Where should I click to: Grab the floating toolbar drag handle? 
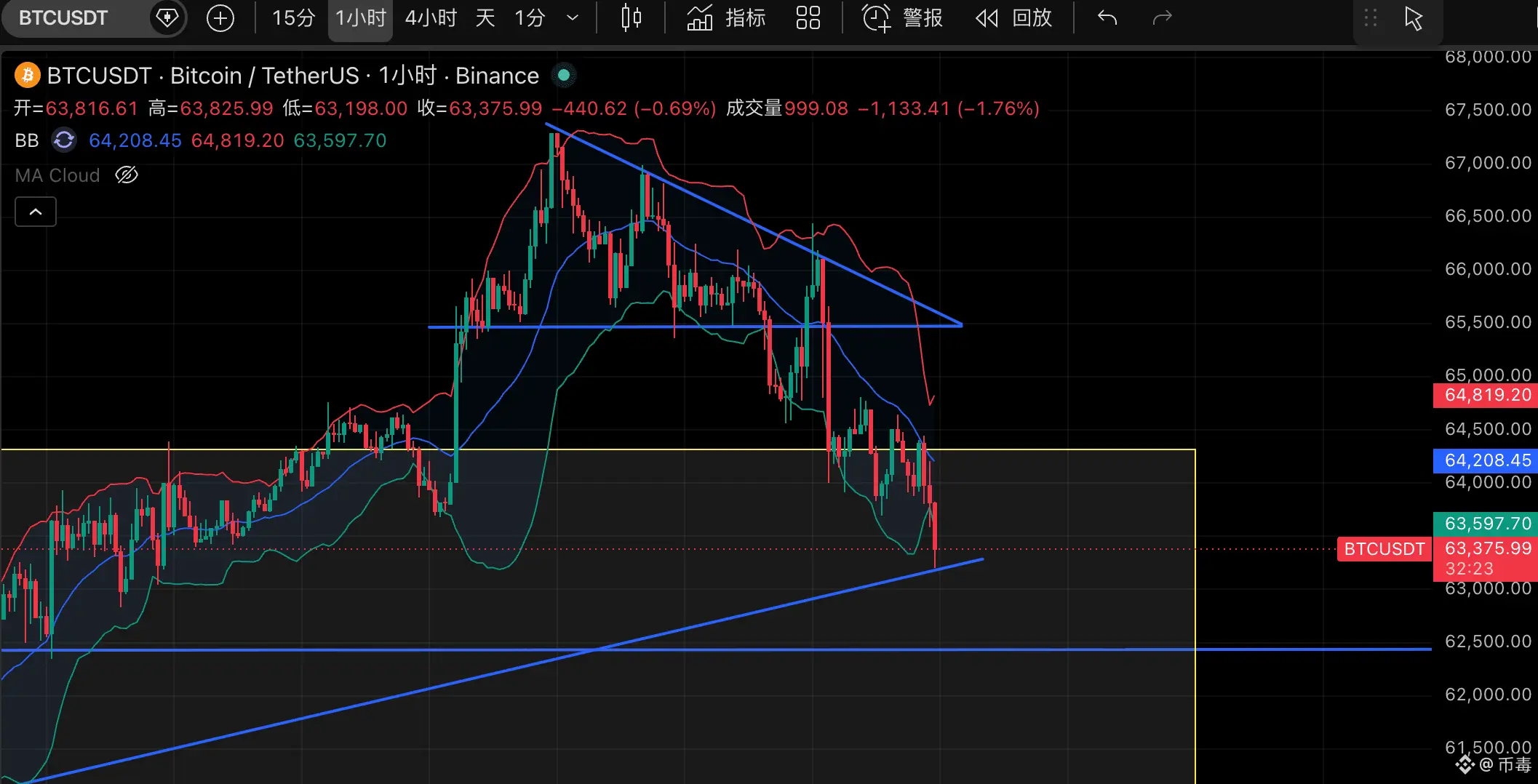point(1371,17)
